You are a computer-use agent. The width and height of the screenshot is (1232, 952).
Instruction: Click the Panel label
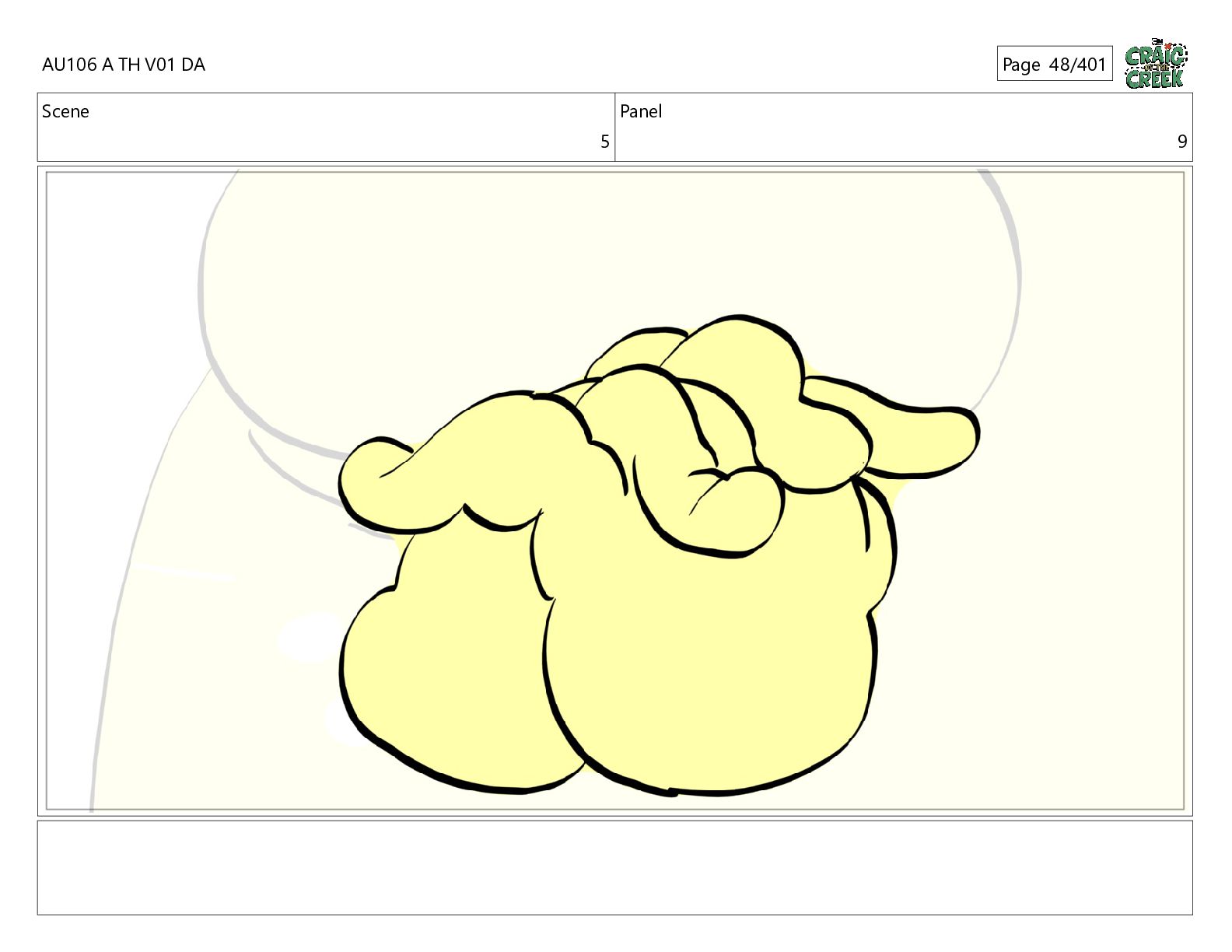tap(641, 111)
